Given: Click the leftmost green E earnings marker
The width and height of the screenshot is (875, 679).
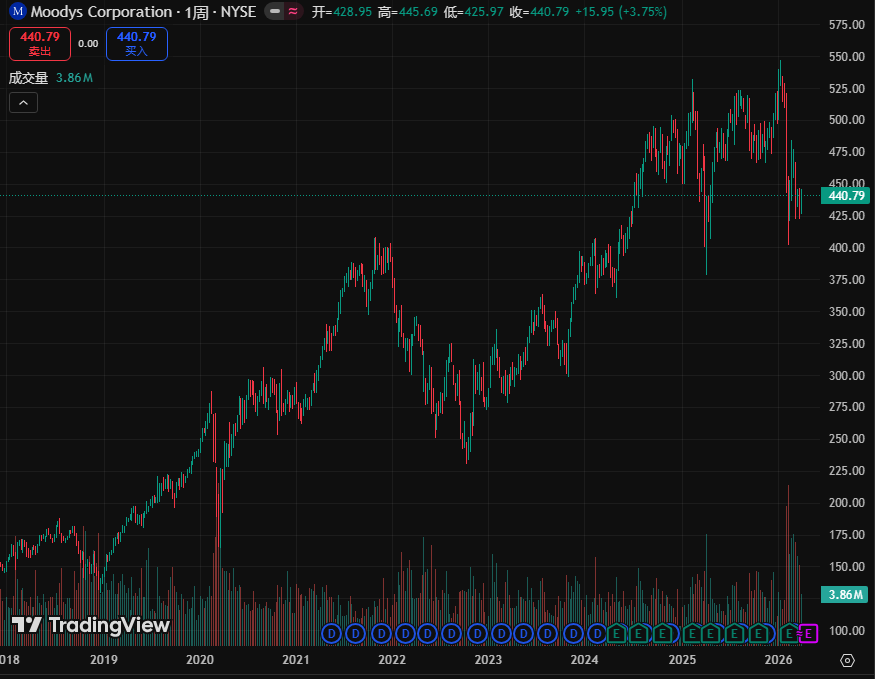Looking at the screenshot, I should [x=617, y=633].
